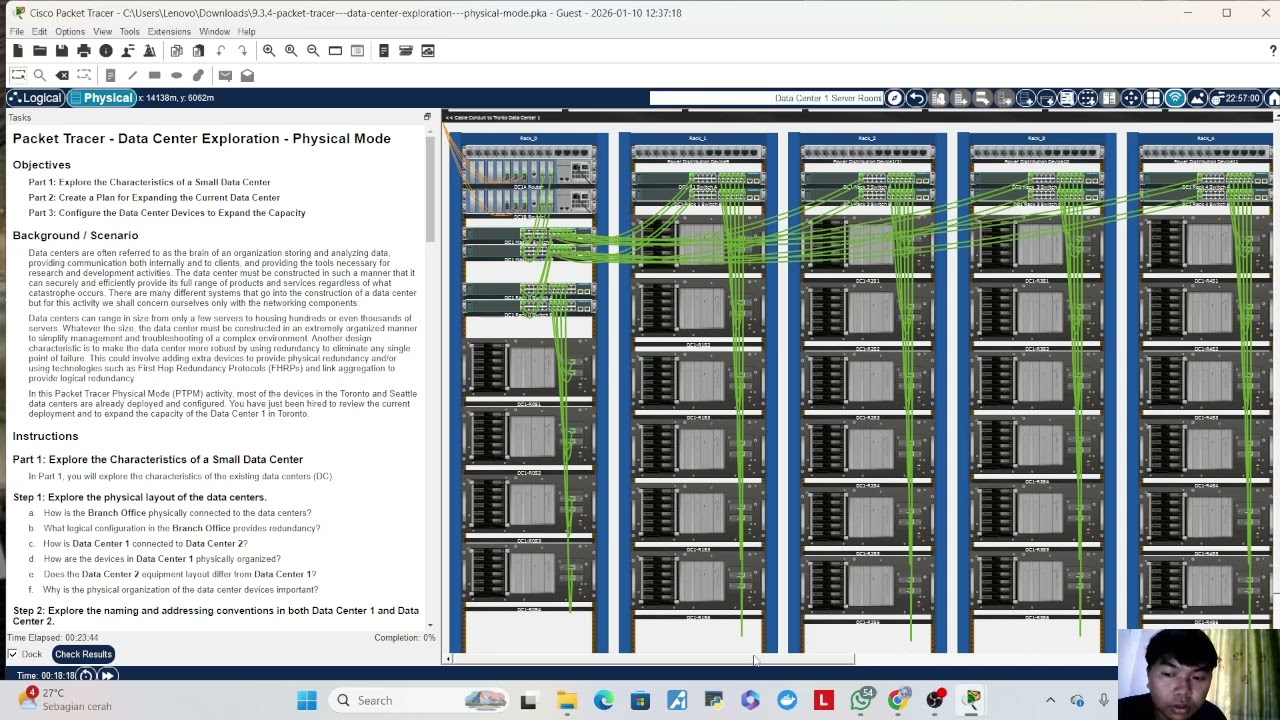This screenshot has height=720, width=1280.
Task: Activate the Delete tool
Action: [x=62, y=75]
